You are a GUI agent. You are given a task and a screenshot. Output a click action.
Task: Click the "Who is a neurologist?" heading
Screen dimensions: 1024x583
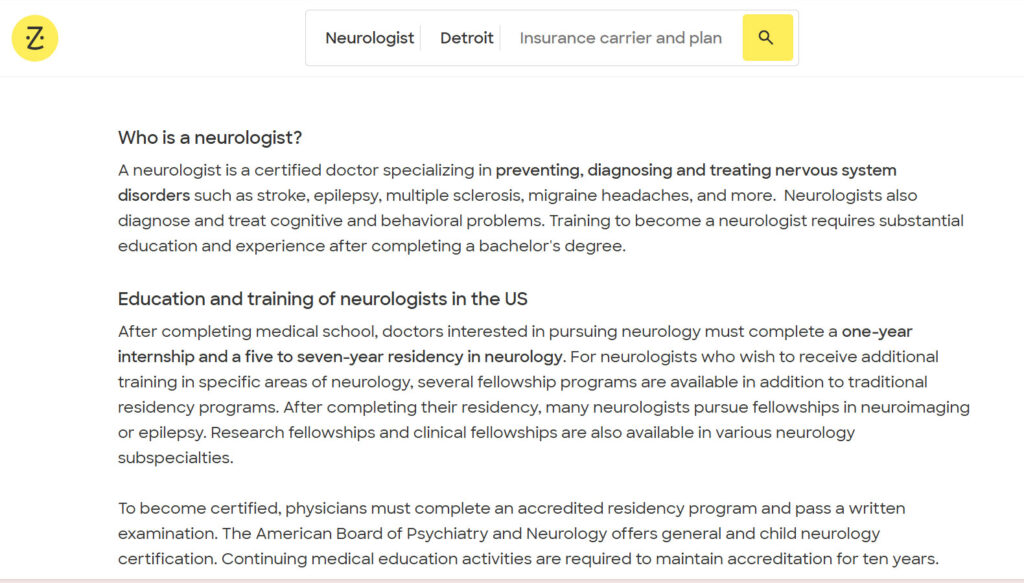[210, 137]
